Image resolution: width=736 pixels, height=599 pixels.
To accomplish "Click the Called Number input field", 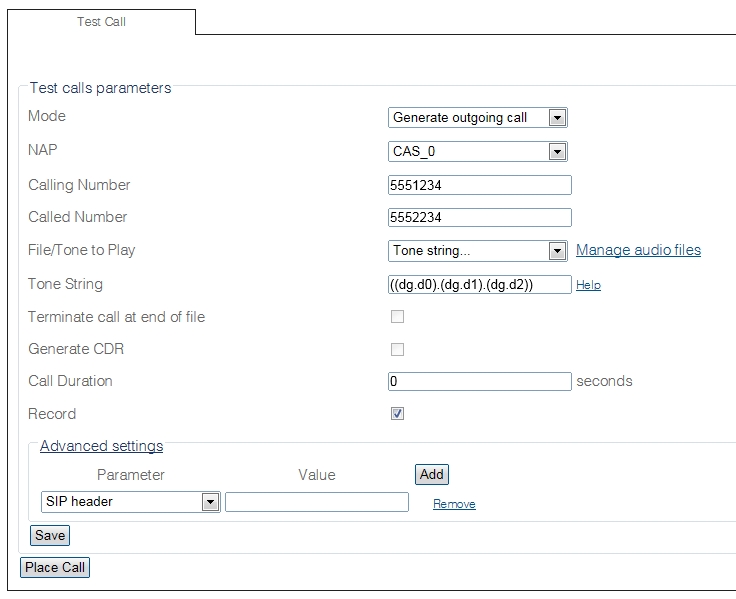I will [479, 218].
